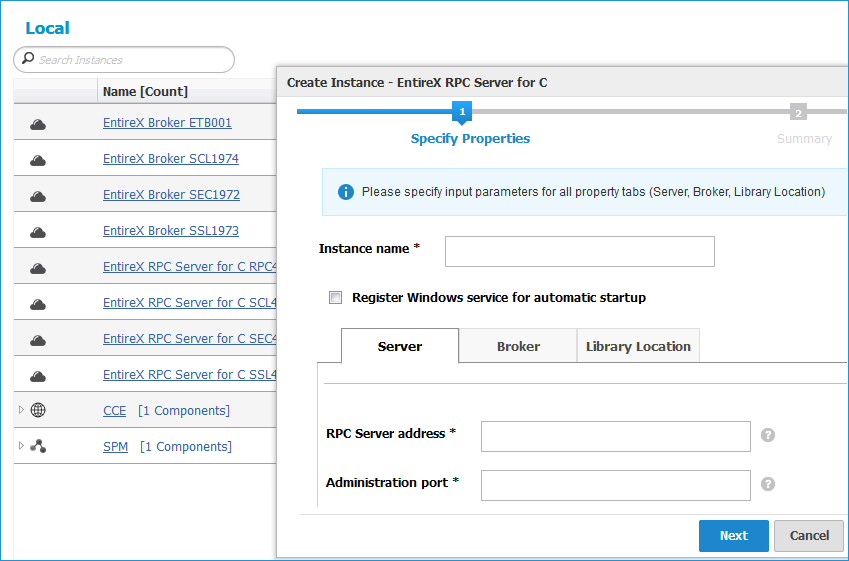This screenshot has width=849, height=561.
Task: Switch to the Server tab
Action: click(400, 346)
